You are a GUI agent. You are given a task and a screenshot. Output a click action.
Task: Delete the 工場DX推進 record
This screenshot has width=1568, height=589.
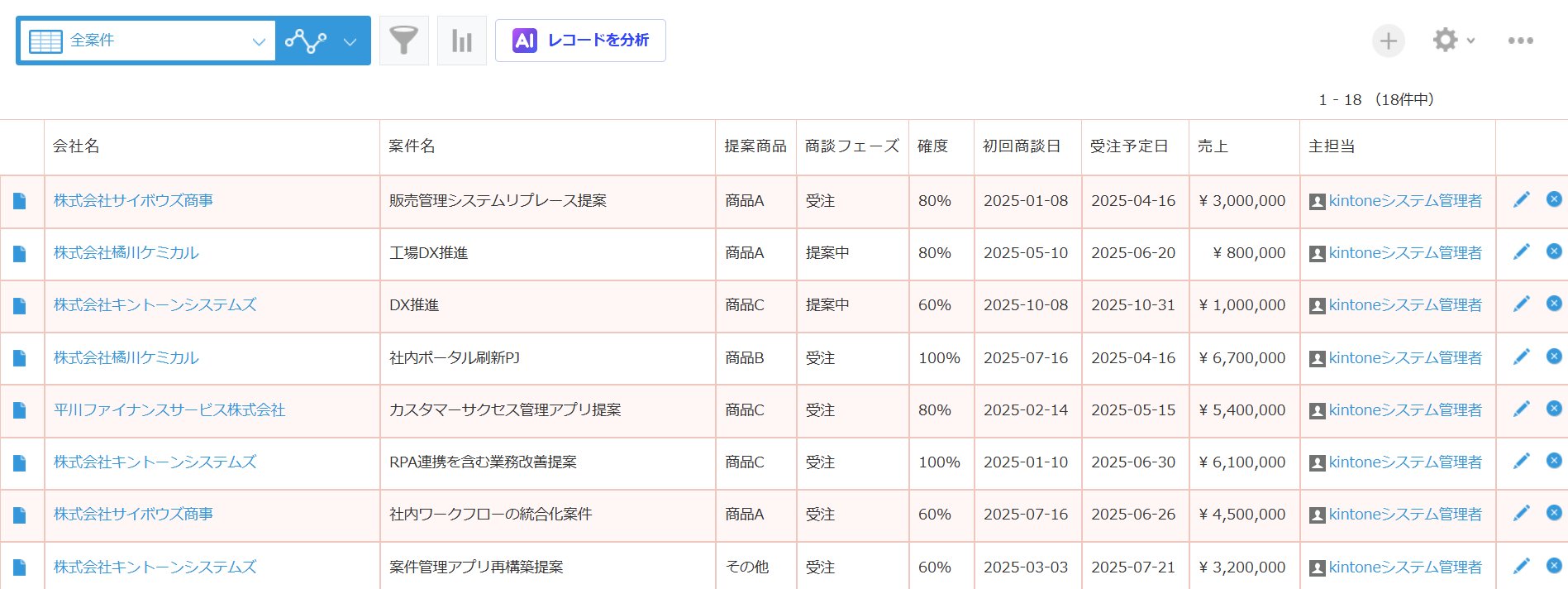coord(1554,251)
